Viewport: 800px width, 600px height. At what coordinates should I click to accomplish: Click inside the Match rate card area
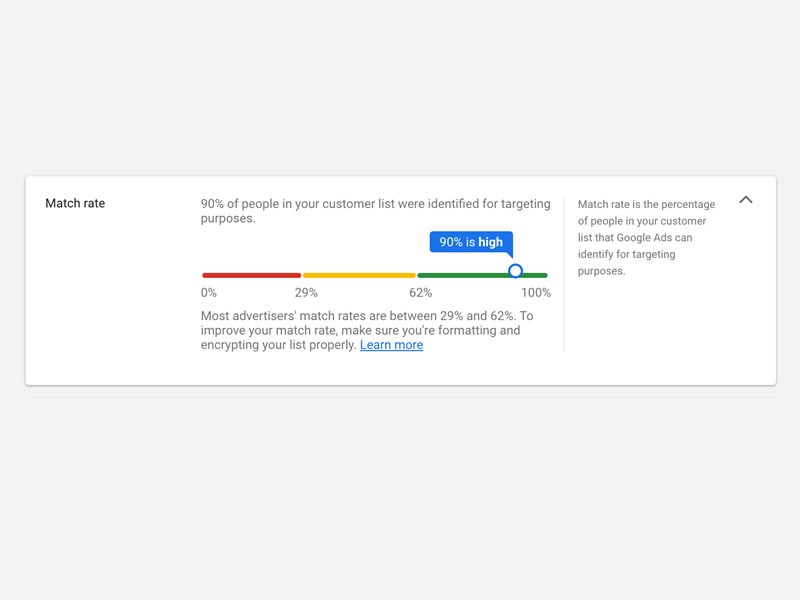pyautogui.click(x=400, y=280)
